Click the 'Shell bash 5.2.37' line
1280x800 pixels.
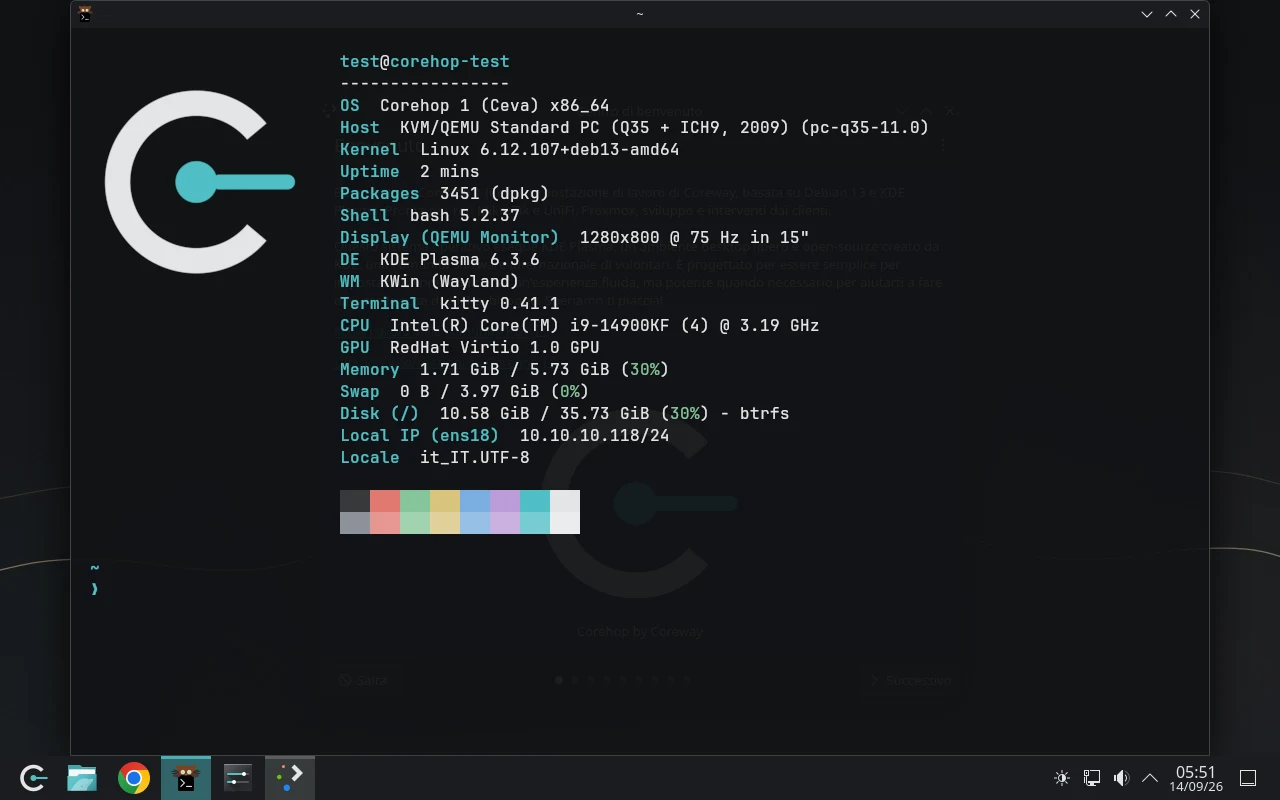(x=430, y=216)
